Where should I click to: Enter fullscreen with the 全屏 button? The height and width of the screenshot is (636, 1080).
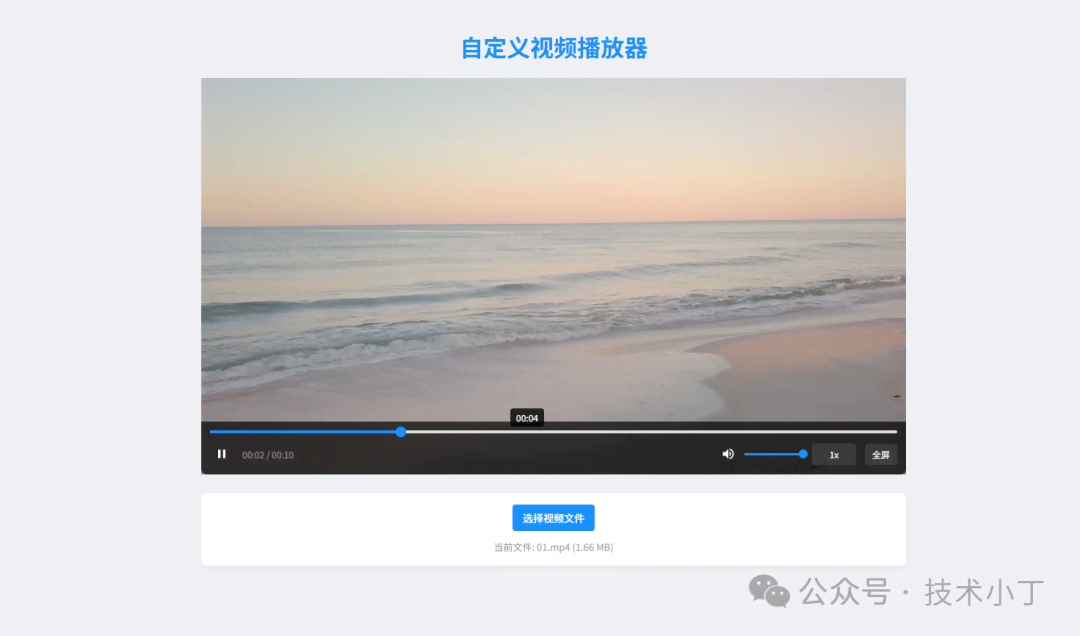click(x=880, y=455)
